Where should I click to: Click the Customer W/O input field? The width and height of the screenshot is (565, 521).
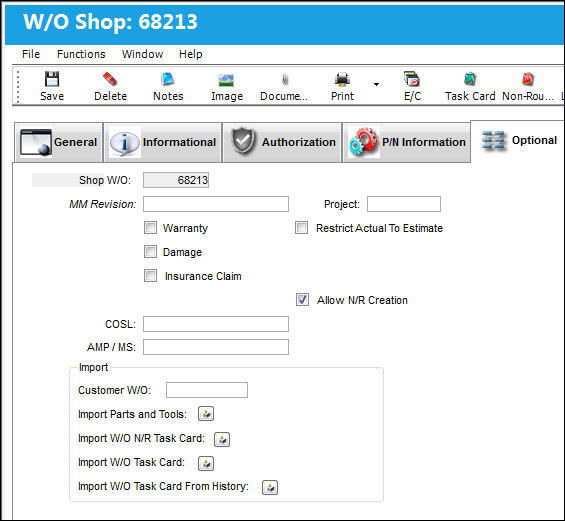pos(207,390)
